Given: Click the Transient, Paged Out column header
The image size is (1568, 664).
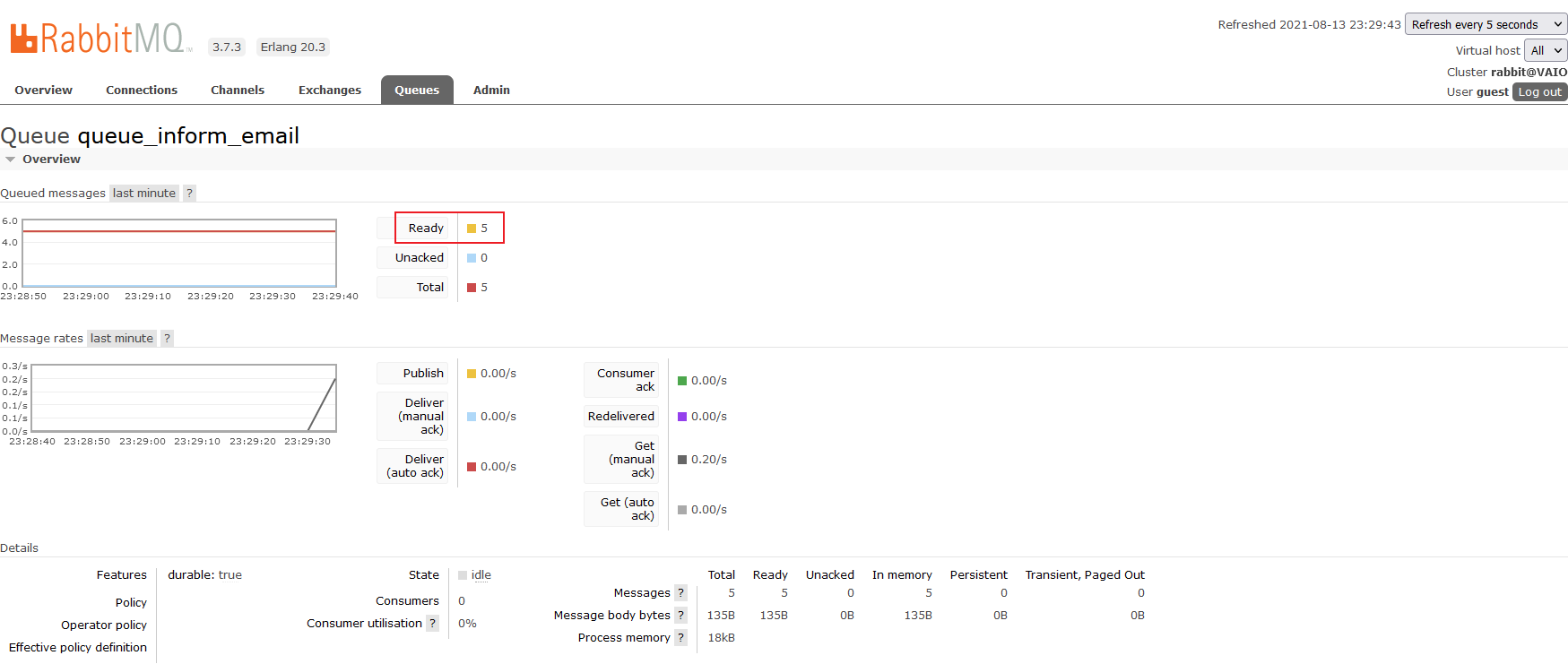Looking at the screenshot, I should click(1085, 574).
